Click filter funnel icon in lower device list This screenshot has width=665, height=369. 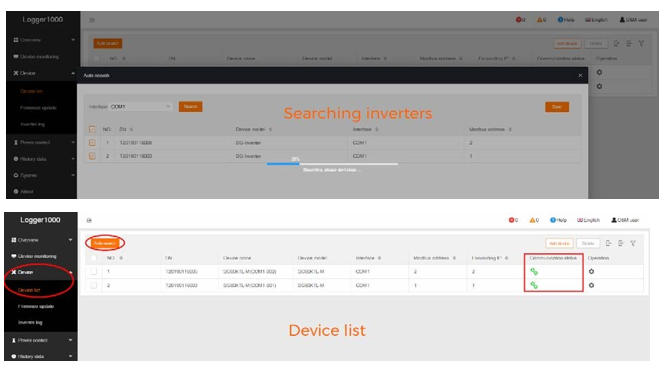(x=633, y=243)
